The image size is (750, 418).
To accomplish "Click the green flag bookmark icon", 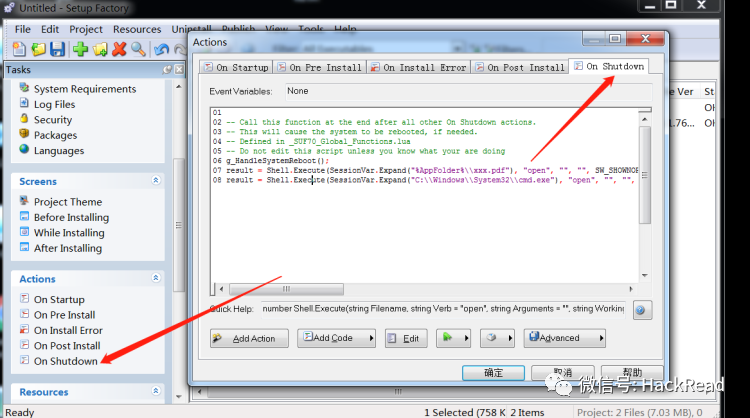I will point(448,338).
